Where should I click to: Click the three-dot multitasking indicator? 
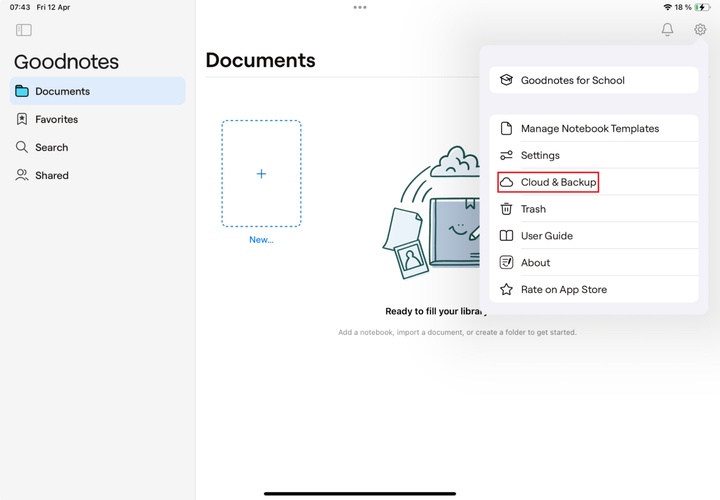[x=360, y=7]
